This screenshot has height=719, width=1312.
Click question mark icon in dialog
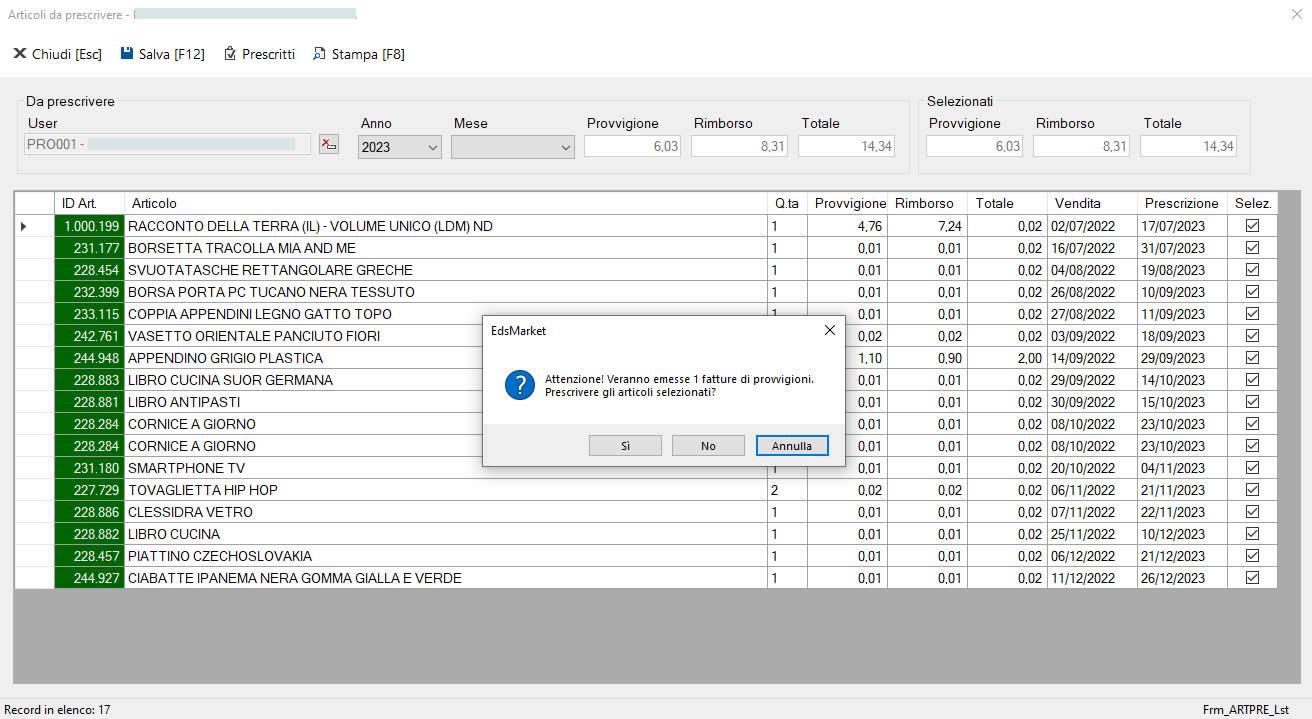tap(520, 385)
